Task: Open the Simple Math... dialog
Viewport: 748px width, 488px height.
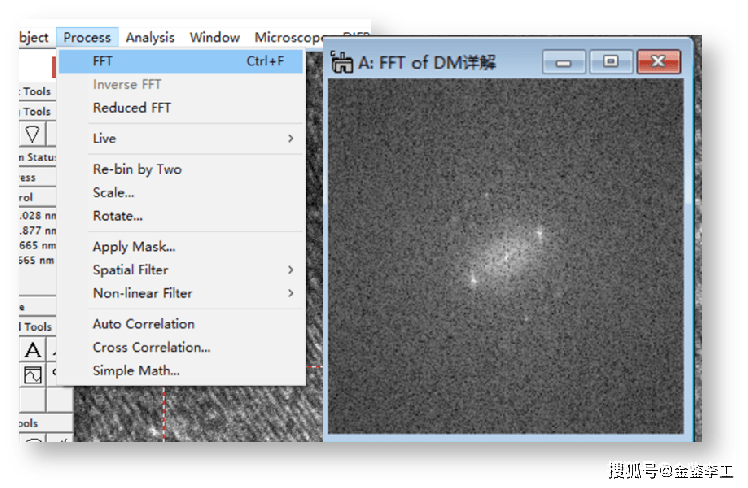Action: 136,370
